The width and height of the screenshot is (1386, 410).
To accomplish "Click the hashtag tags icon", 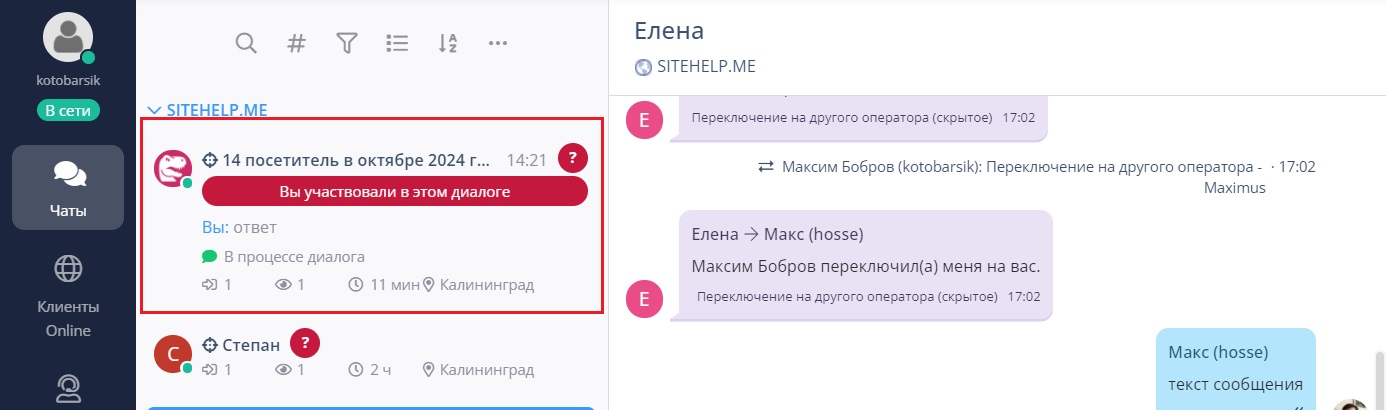I will point(296,43).
